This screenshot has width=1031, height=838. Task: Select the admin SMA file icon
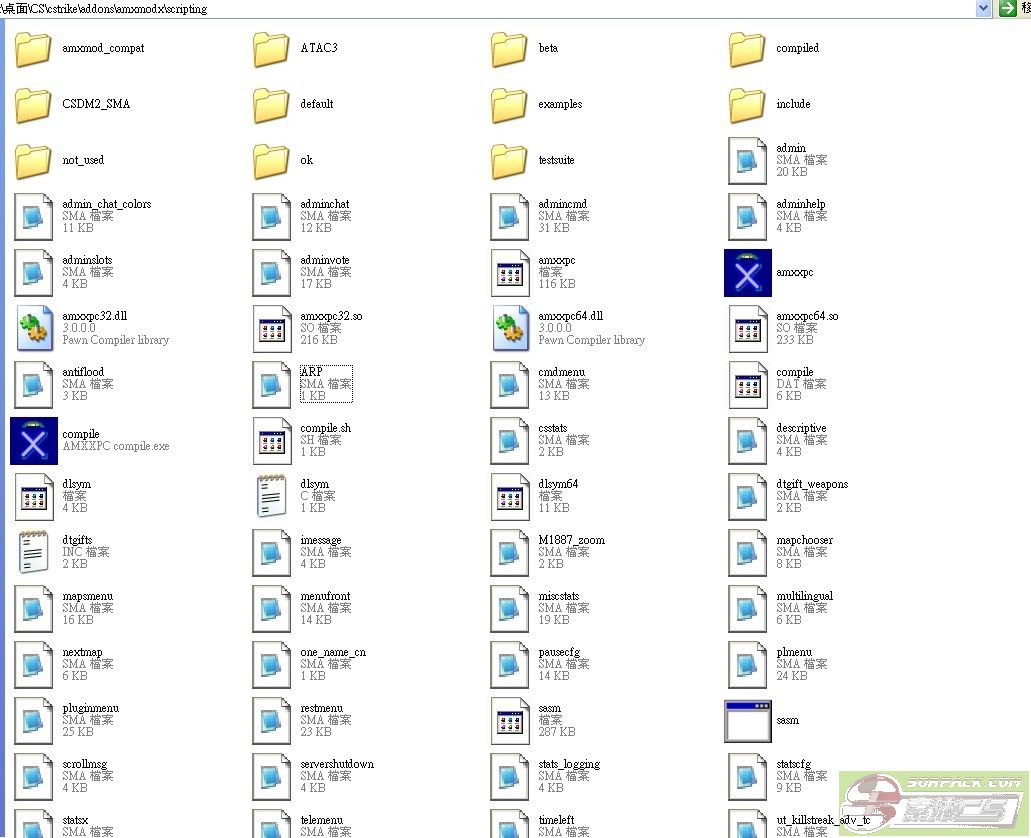[x=748, y=160]
